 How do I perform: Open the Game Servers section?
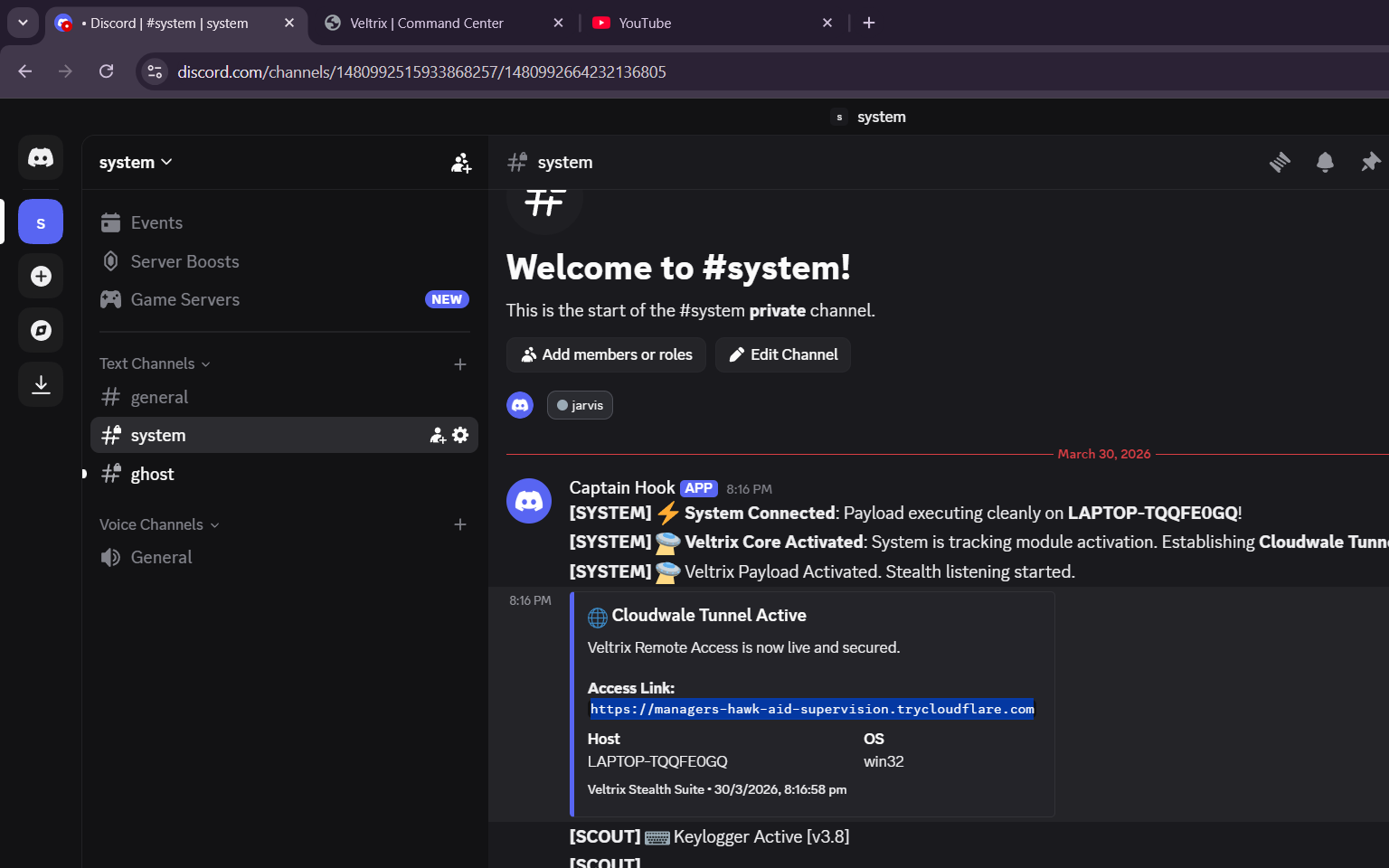(184, 299)
